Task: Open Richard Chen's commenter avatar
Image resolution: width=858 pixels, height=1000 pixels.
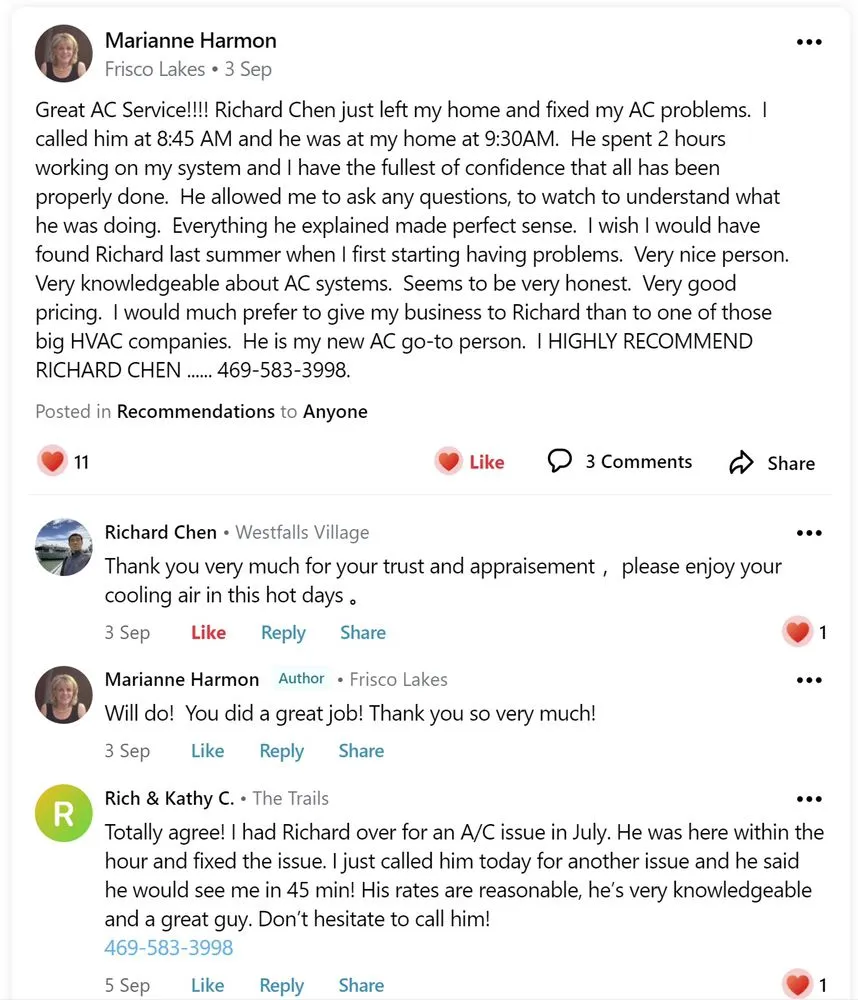Action: pos(64,546)
